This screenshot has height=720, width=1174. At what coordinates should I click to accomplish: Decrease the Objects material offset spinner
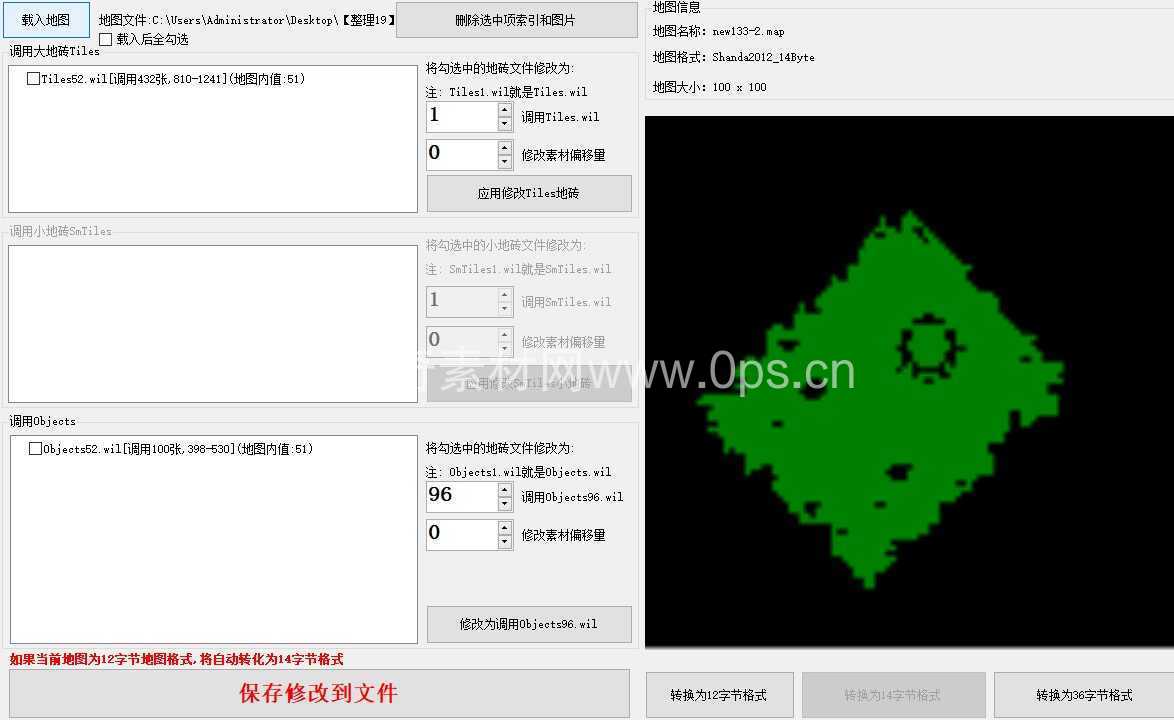coord(505,542)
